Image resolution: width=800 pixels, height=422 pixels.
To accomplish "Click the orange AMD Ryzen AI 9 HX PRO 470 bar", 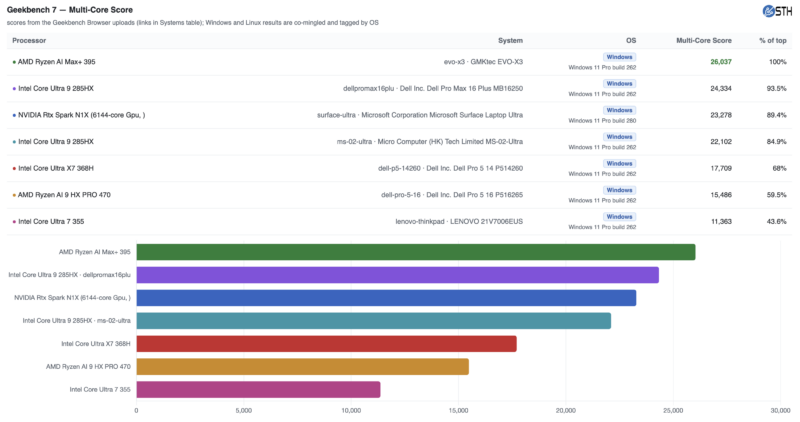I will pyautogui.click(x=303, y=367).
